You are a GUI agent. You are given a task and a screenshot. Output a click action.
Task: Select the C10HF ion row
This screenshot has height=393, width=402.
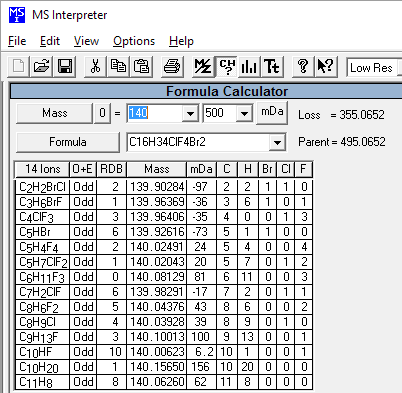click(164, 352)
